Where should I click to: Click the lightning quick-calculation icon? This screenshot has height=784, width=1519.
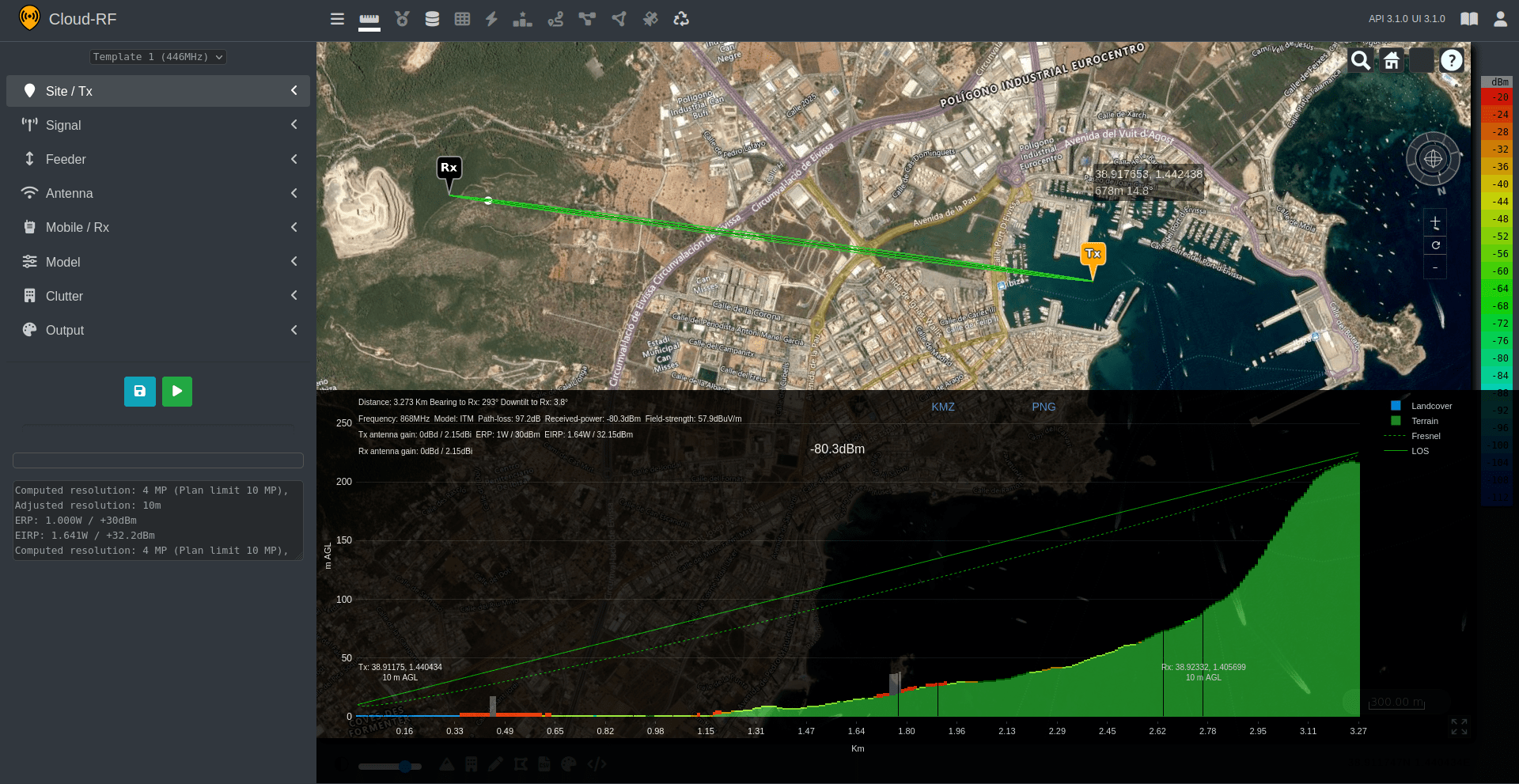tap(491, 19)
